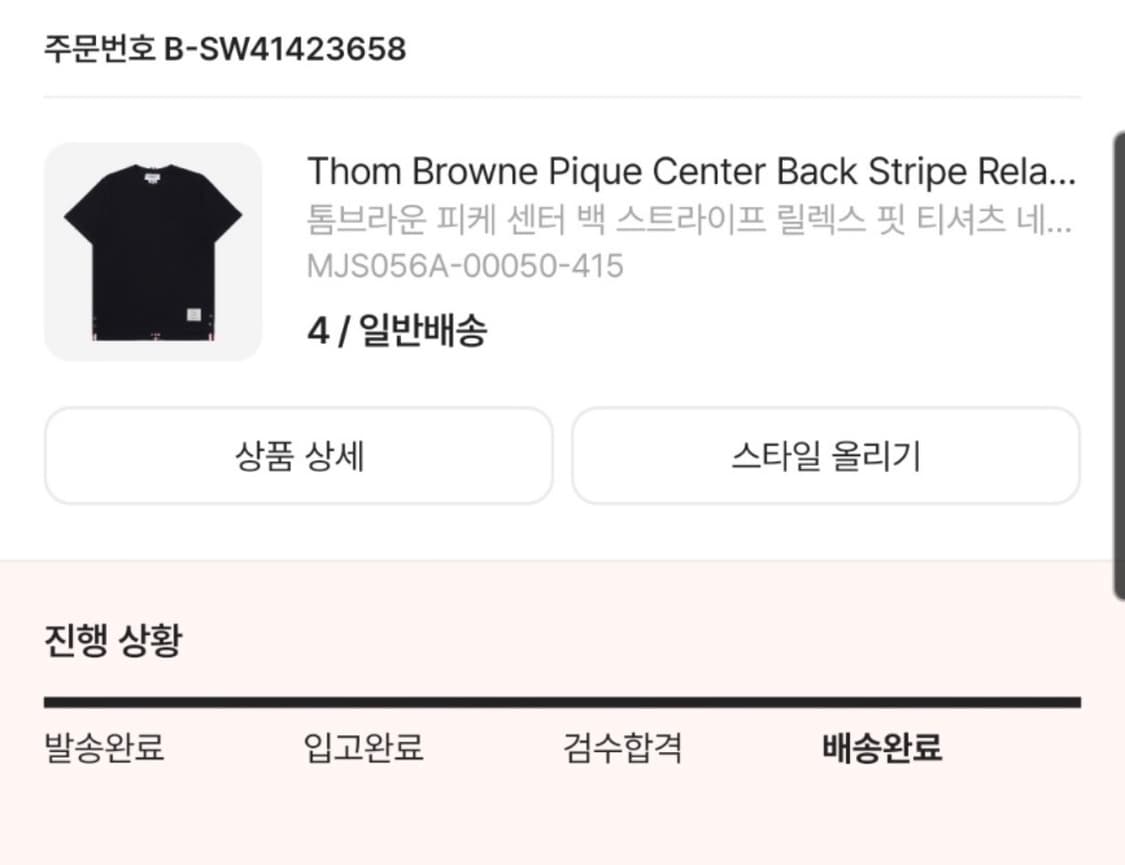Click the model number MJS056A-00050-415
1125x865 pixels.
click(465, 266)
